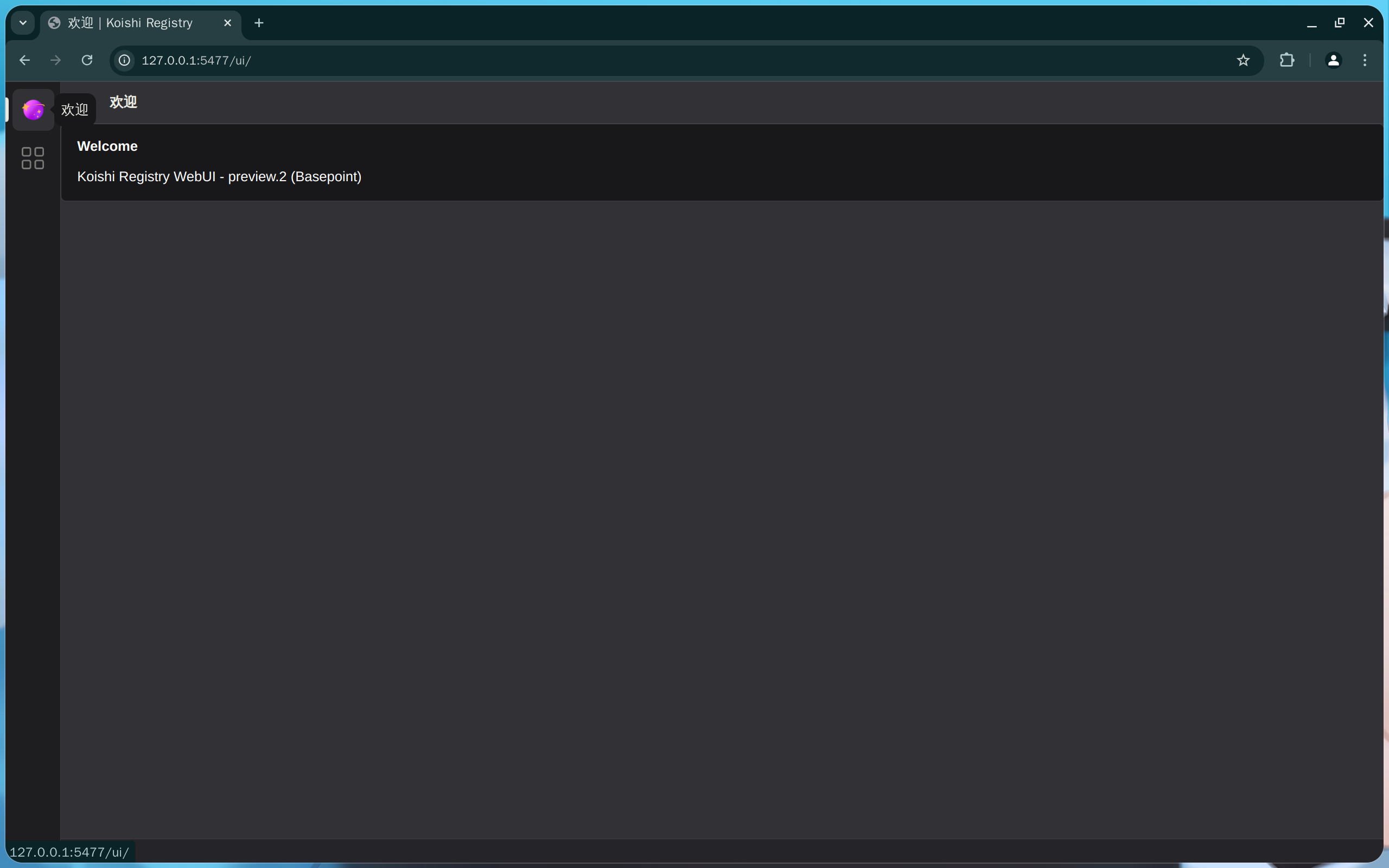Viewport: 1389px width, 868px height.
Task: Open the browser extensions puzzle icon
Action: (x=1287, y=60)
